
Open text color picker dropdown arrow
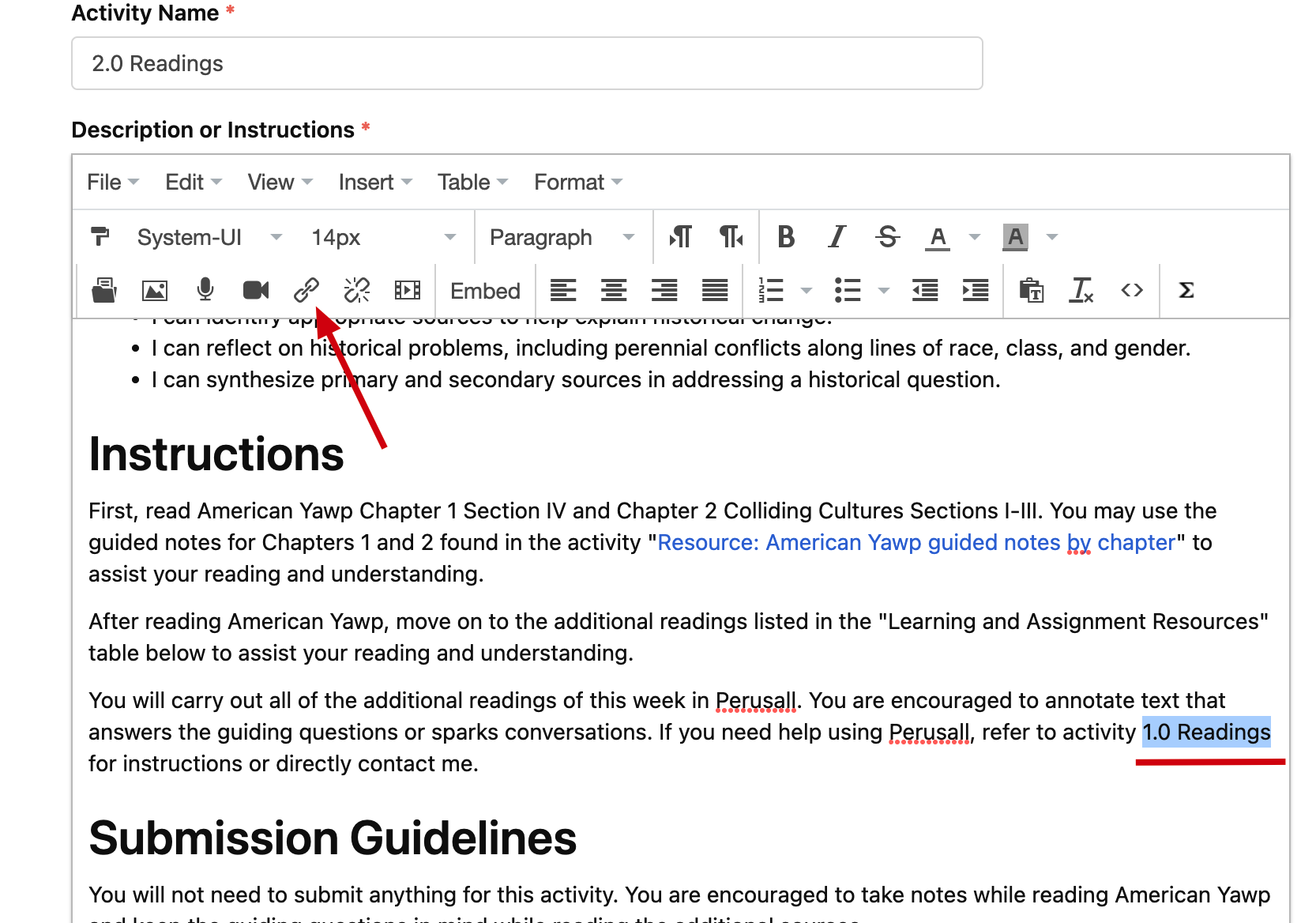coord(975,236)
